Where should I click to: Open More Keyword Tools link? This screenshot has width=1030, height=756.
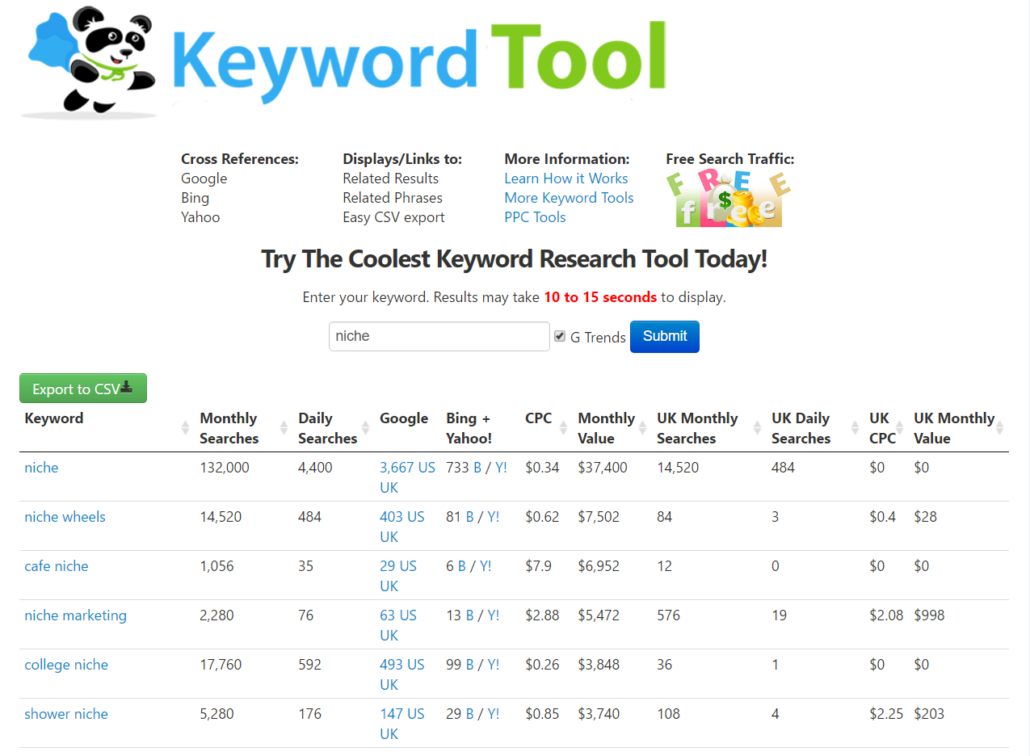click(569, 198)
